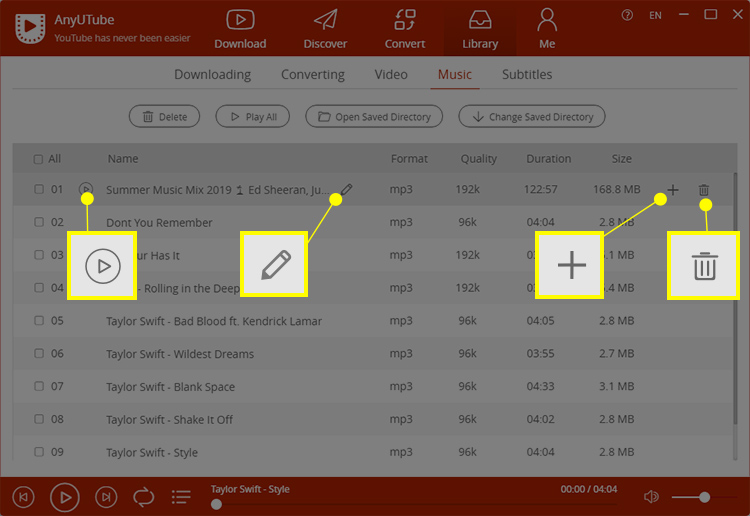Click Open Saved Directory button
This screenshot has width=750, height=516.
(x=374, y=117)
